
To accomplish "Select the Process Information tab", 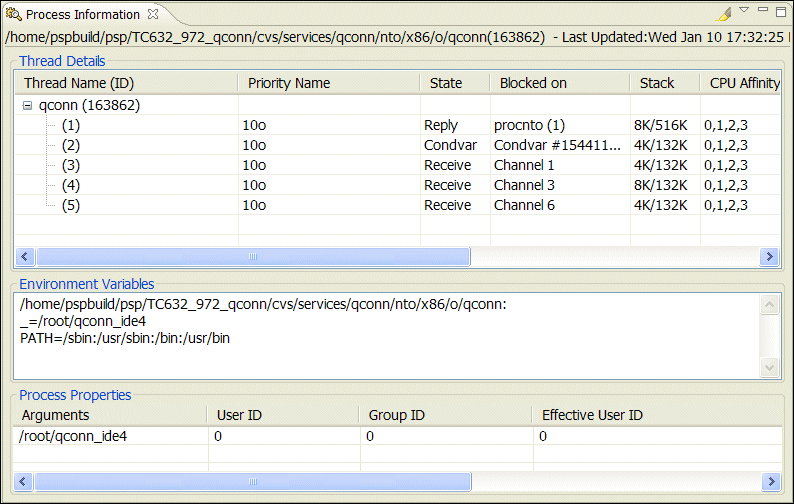I will 82,15.
